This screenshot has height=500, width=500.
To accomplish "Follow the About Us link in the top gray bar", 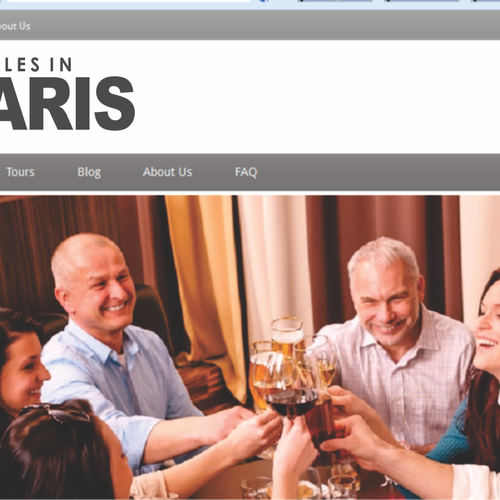I will (x=15, y=26).
